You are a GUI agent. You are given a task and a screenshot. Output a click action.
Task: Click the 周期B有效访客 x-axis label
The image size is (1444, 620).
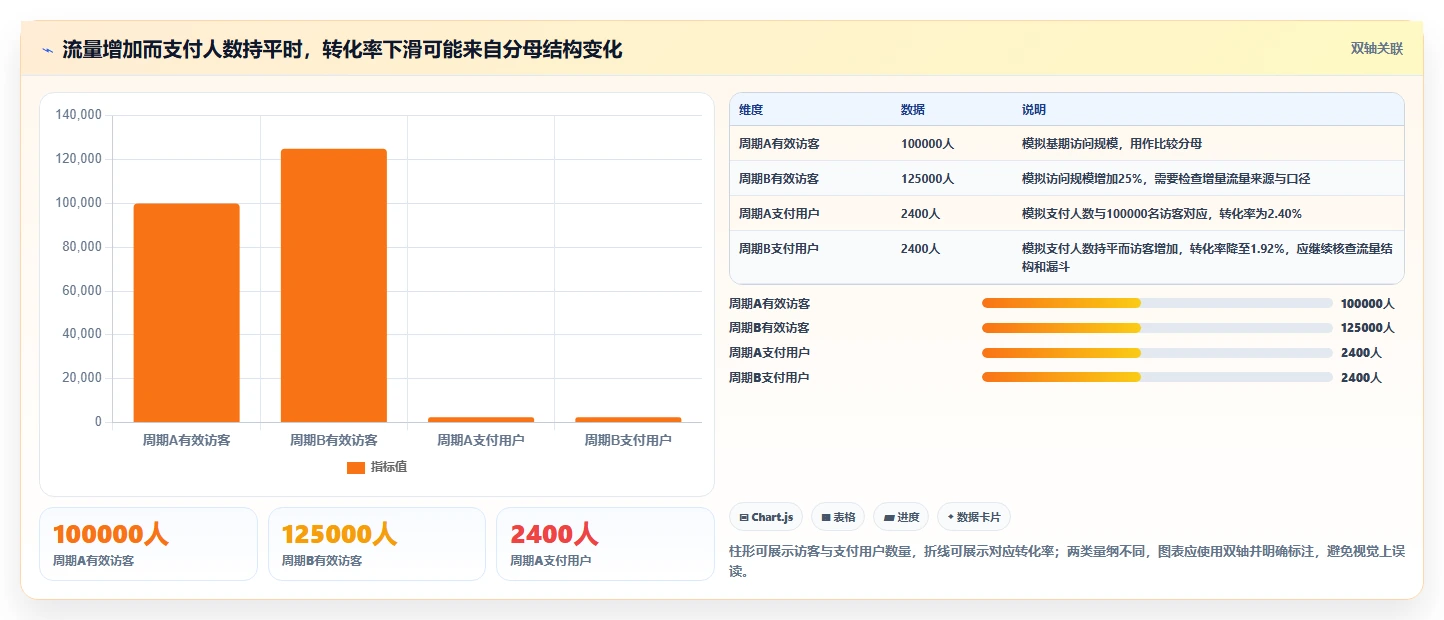pos(333,440)
